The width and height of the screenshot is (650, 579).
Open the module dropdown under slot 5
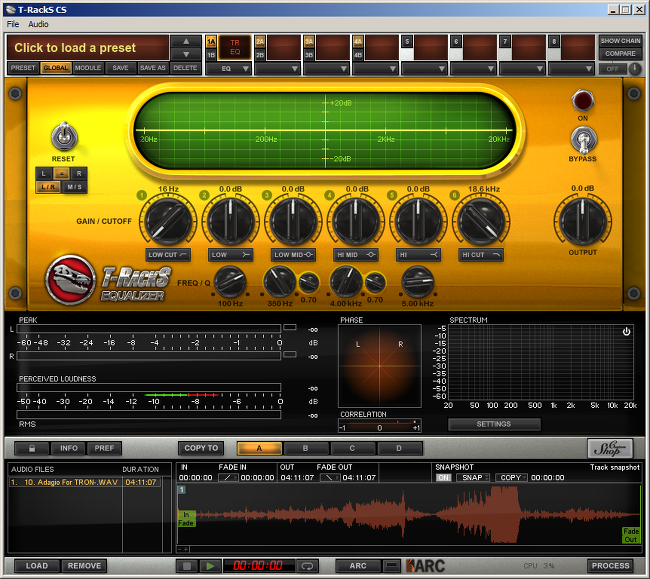(x=424, y=68)
